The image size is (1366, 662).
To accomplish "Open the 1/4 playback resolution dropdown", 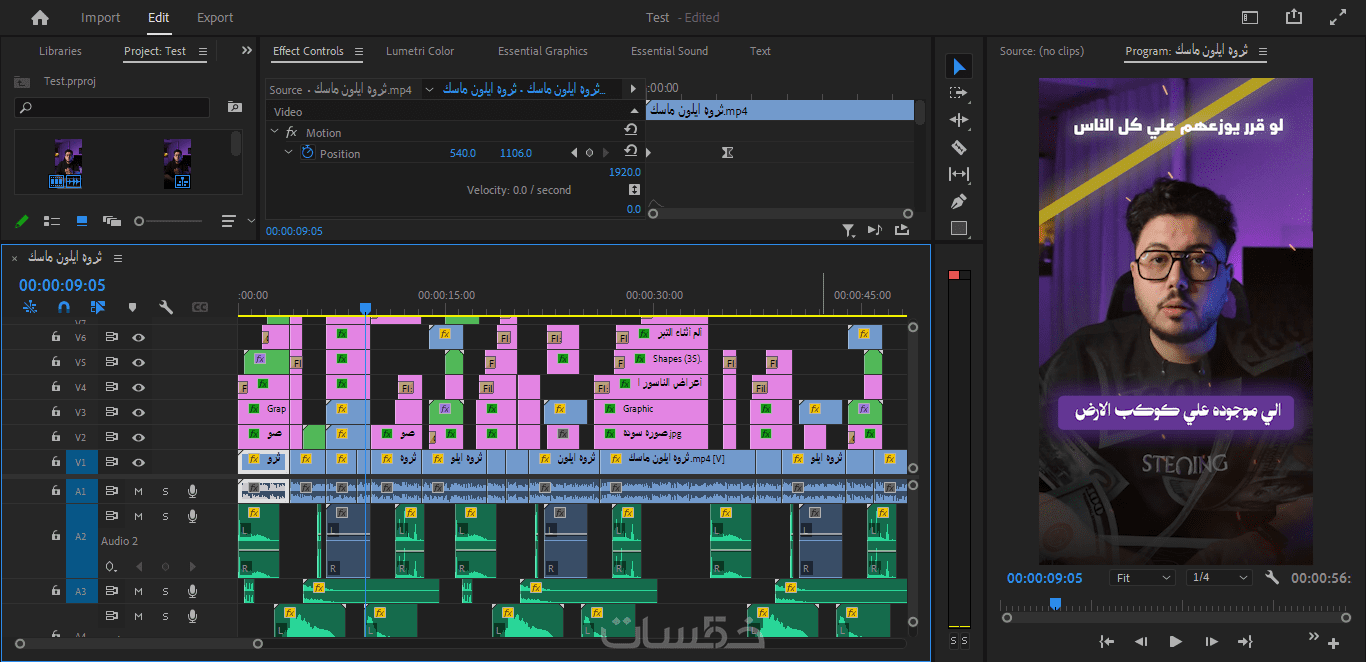I will (x=1219, y=578).
